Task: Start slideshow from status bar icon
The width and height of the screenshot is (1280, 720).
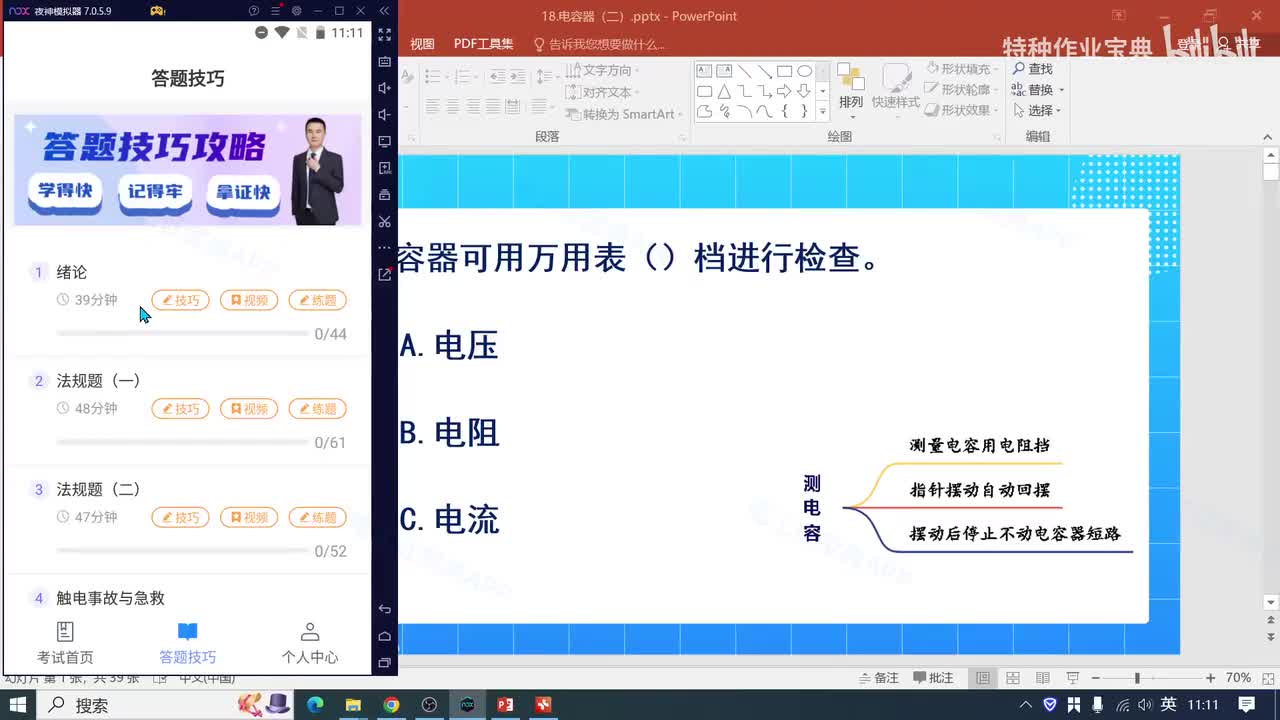Action: point(1072,678)
